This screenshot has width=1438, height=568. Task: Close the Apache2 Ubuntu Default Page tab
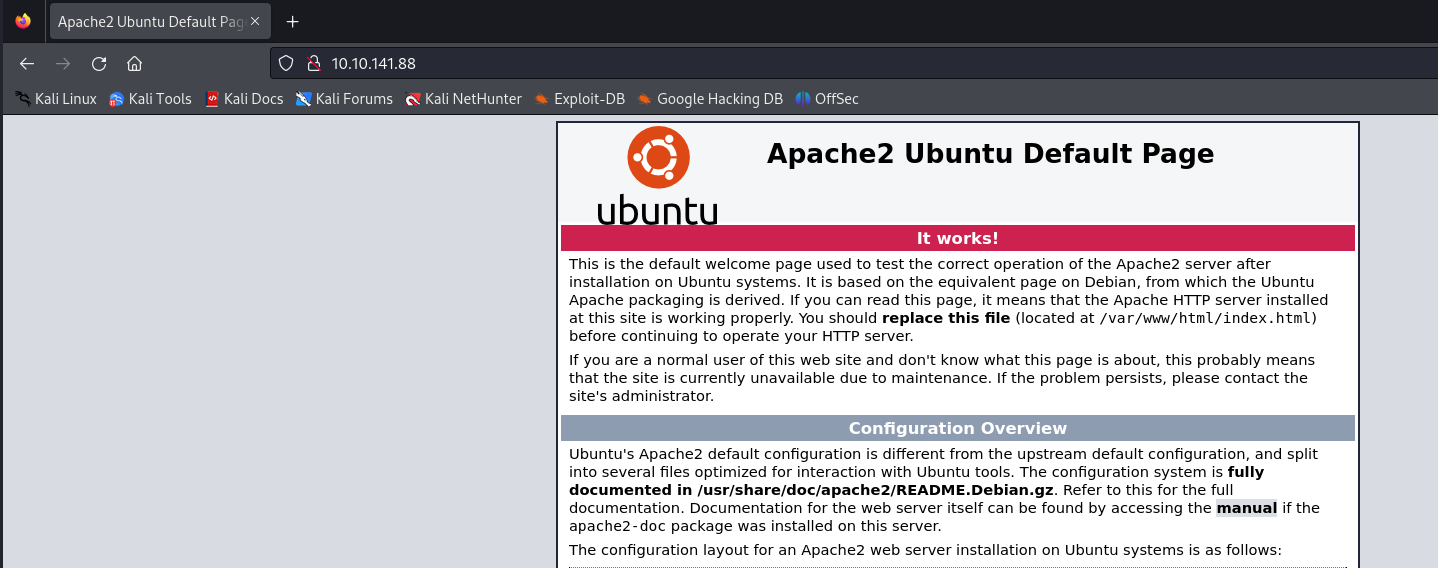pos(255,21)
